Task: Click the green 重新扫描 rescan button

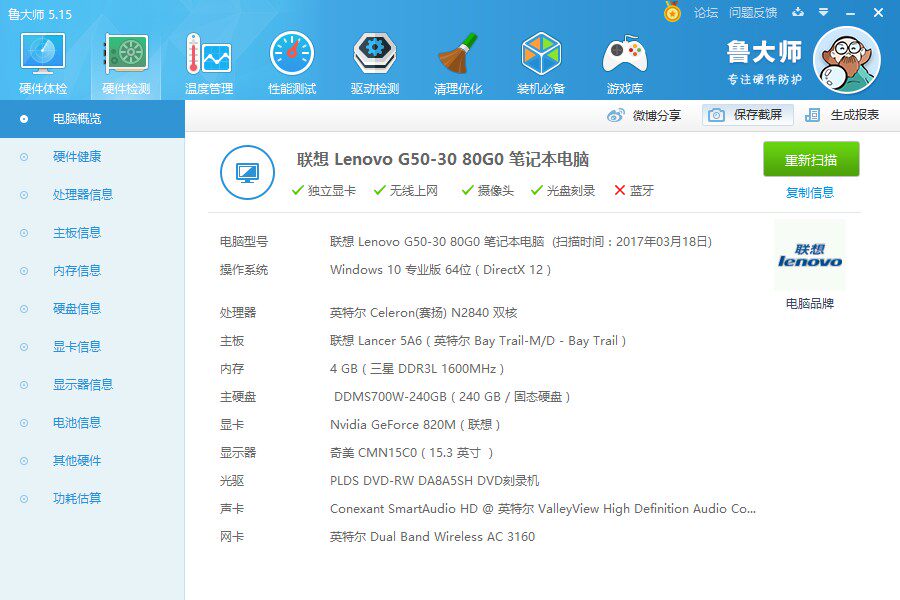Action: click(x=811, y=160)
